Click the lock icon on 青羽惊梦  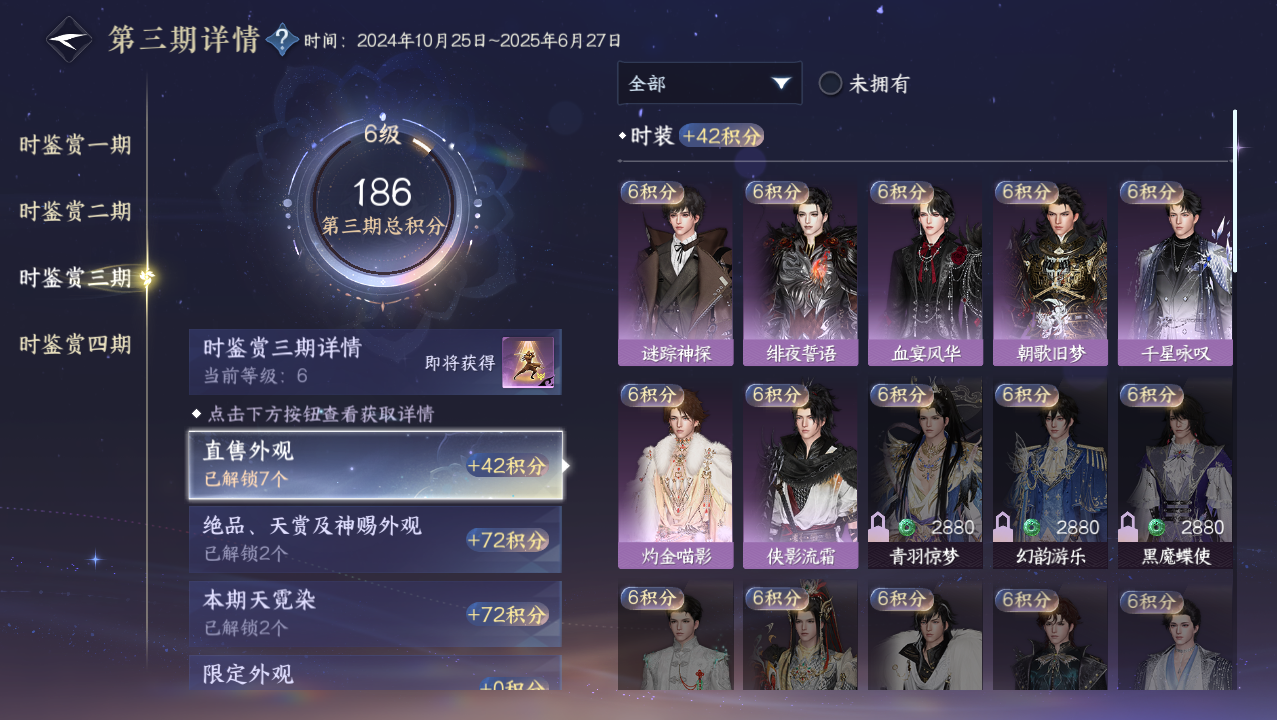click(878, 527)
